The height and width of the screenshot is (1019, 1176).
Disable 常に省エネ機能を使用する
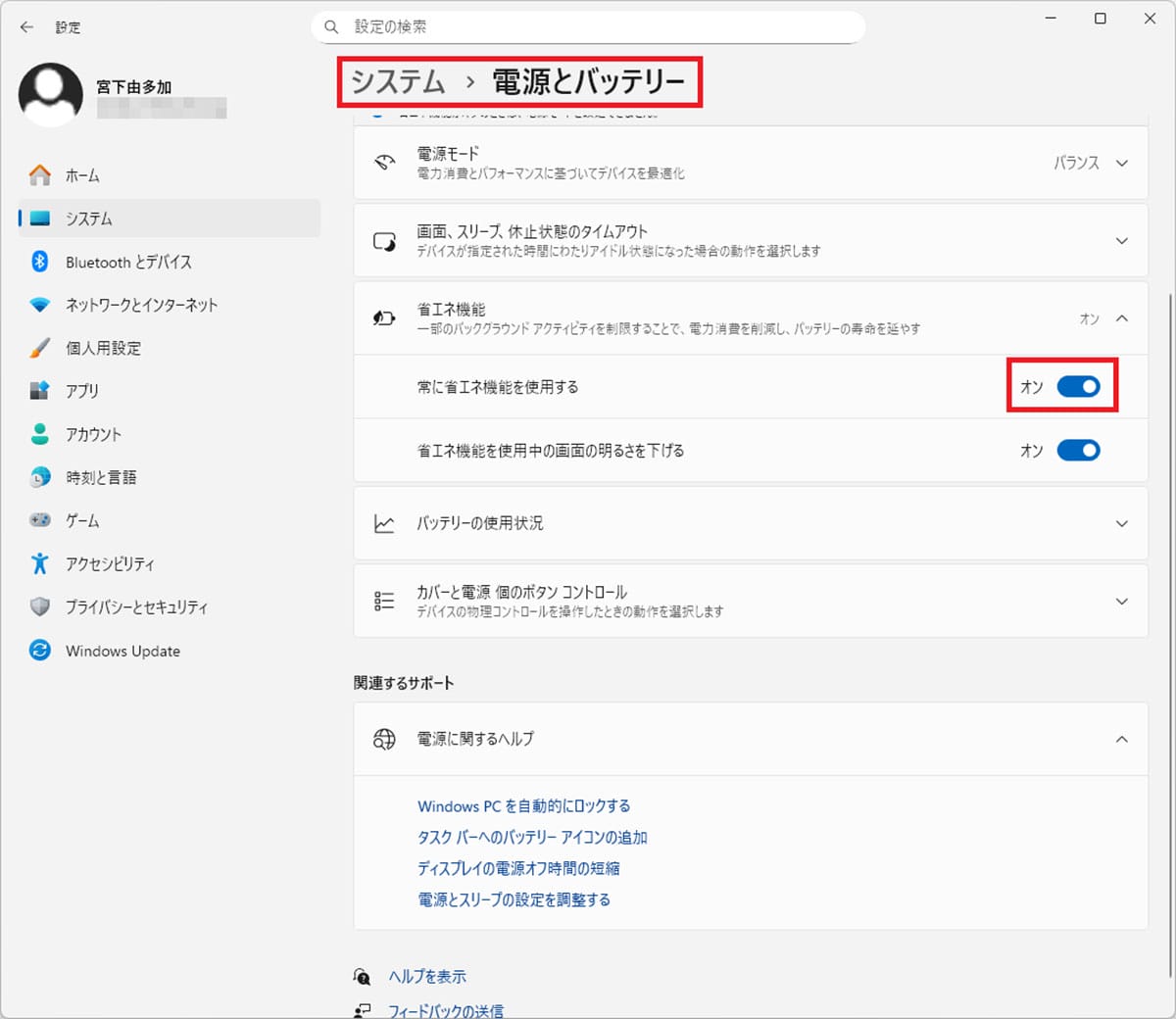(x=1079, y=386)
